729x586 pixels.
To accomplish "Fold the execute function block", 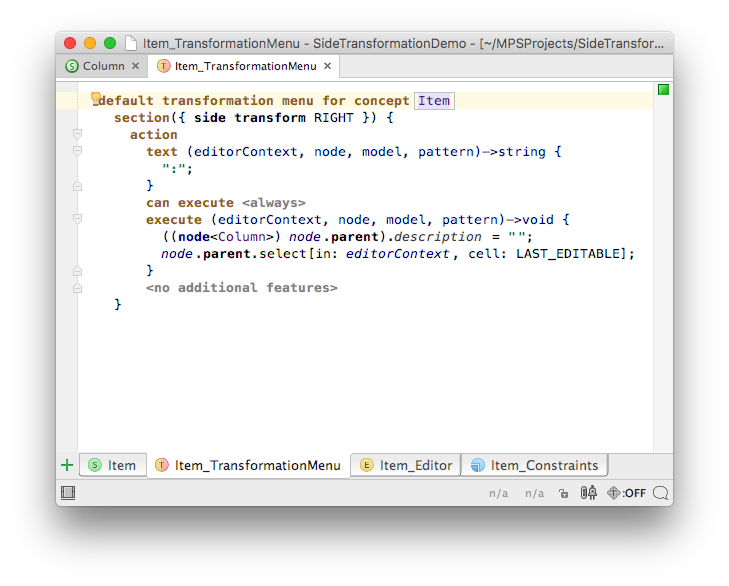I will tap(77, 219).
